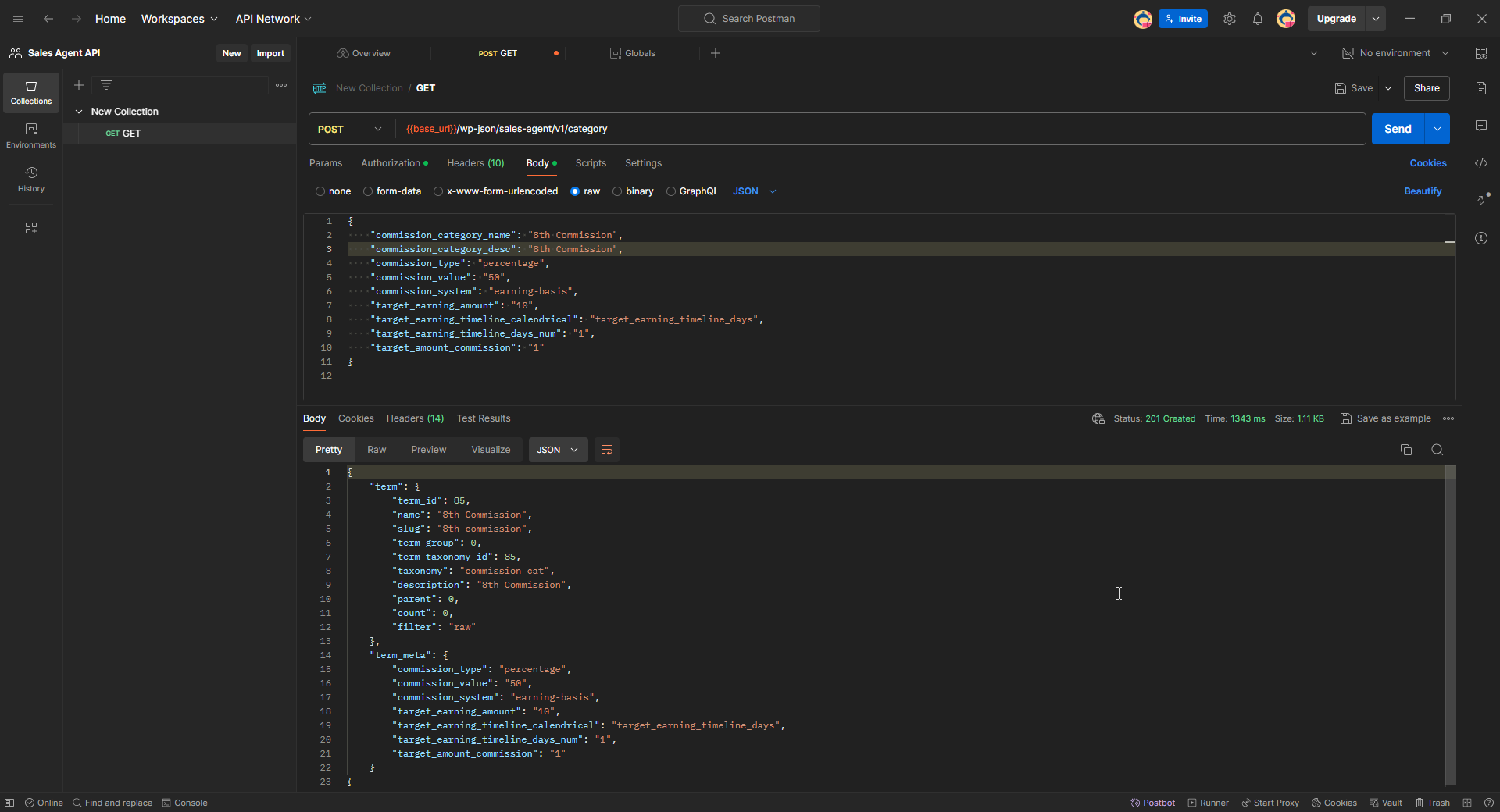
Task: Copy response body with copy icon
Action: coord(1406,450)
